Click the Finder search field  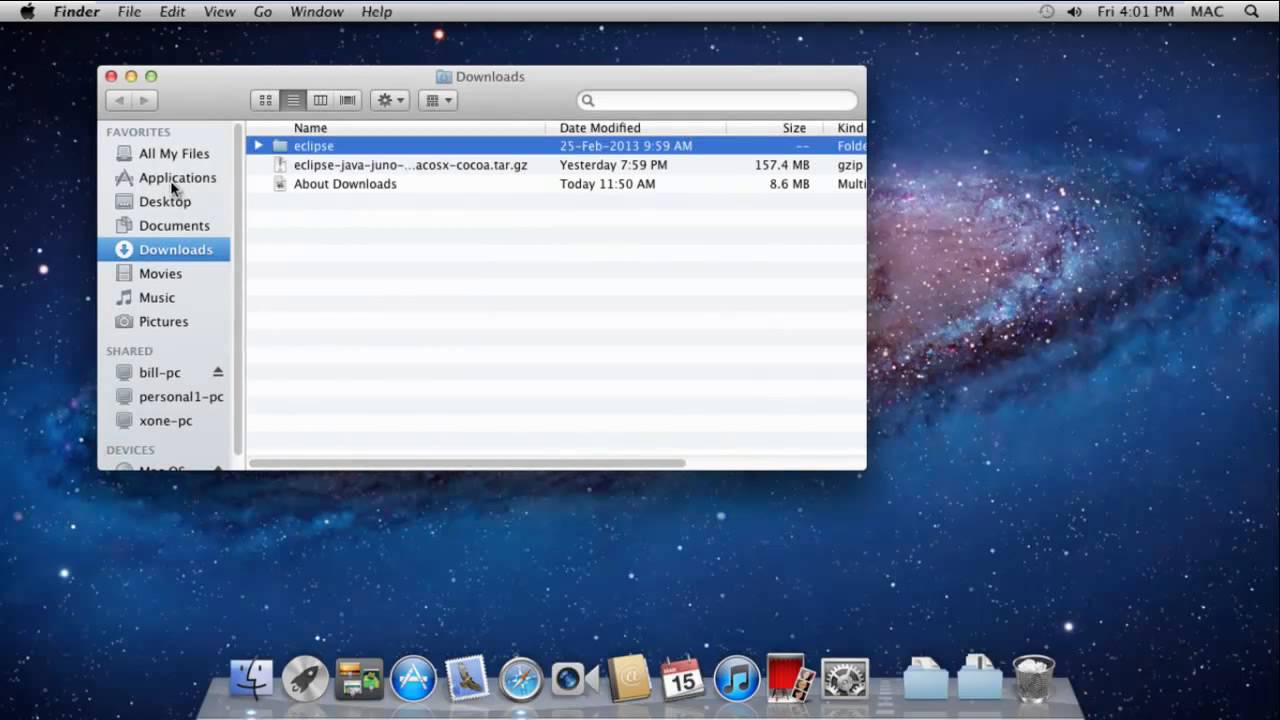point(717,100)
